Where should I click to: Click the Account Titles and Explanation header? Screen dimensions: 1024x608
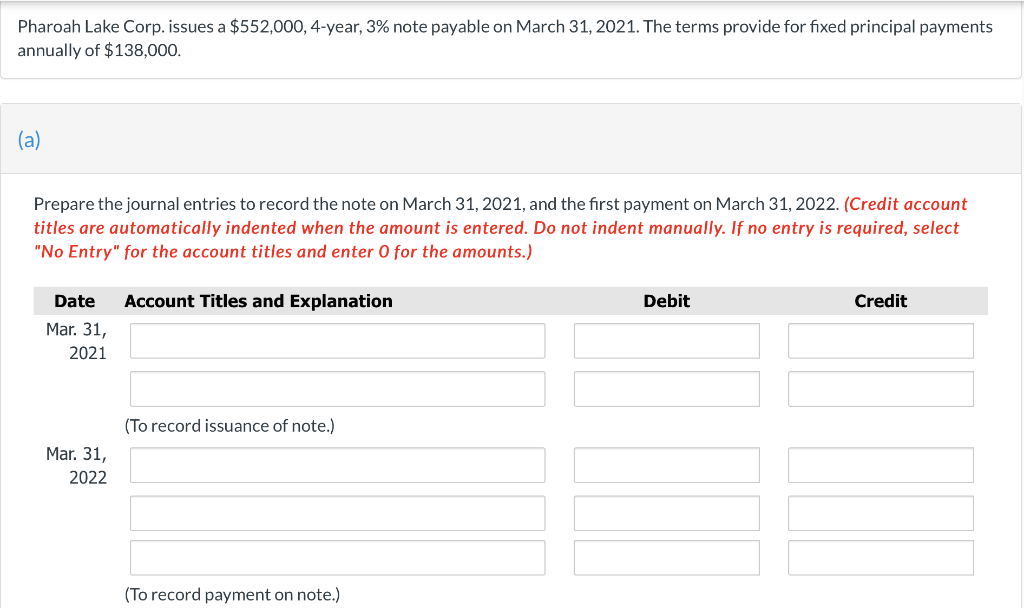[257, 301]
